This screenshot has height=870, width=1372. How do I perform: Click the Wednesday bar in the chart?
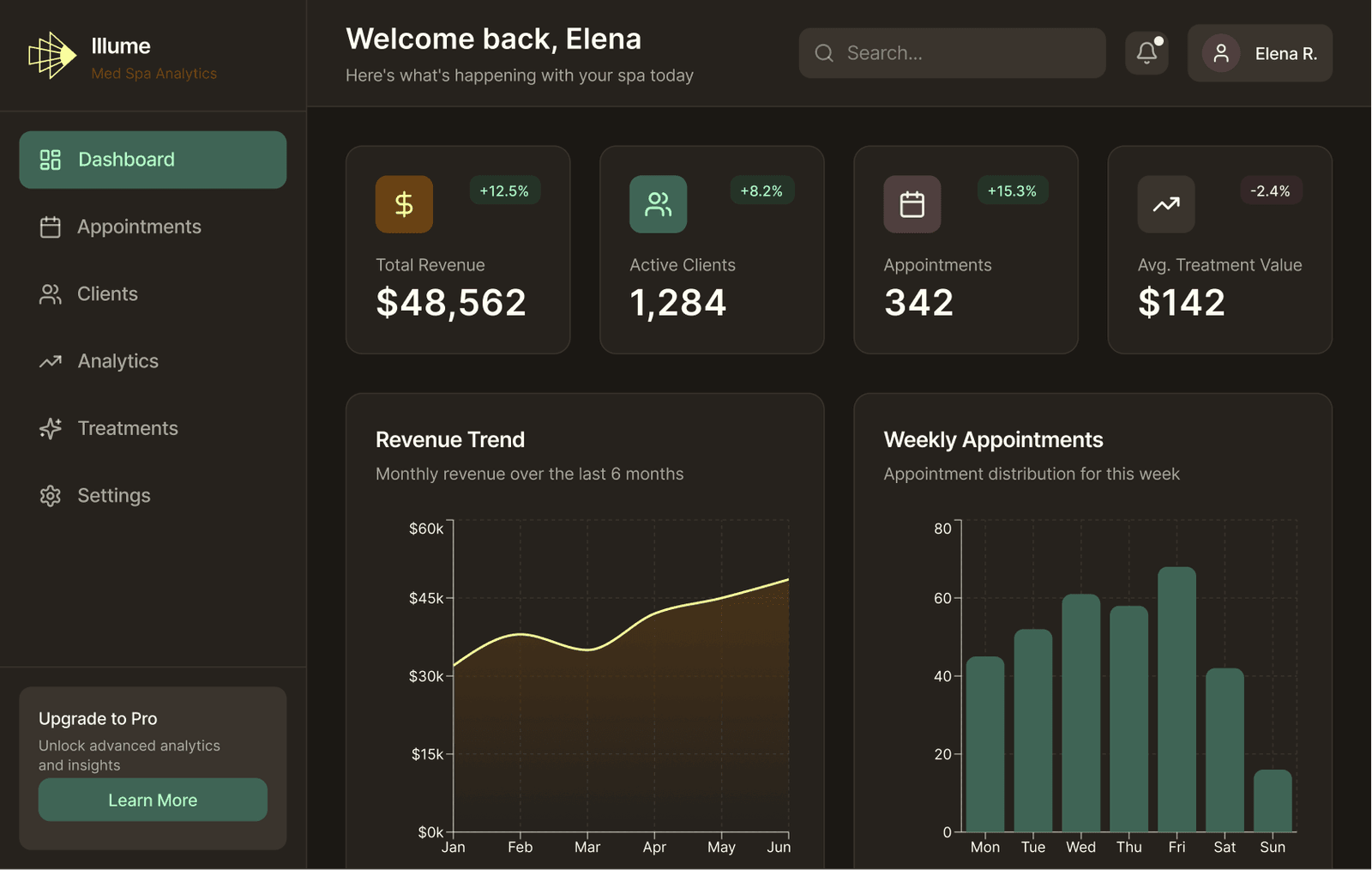tap(1080, 713)
